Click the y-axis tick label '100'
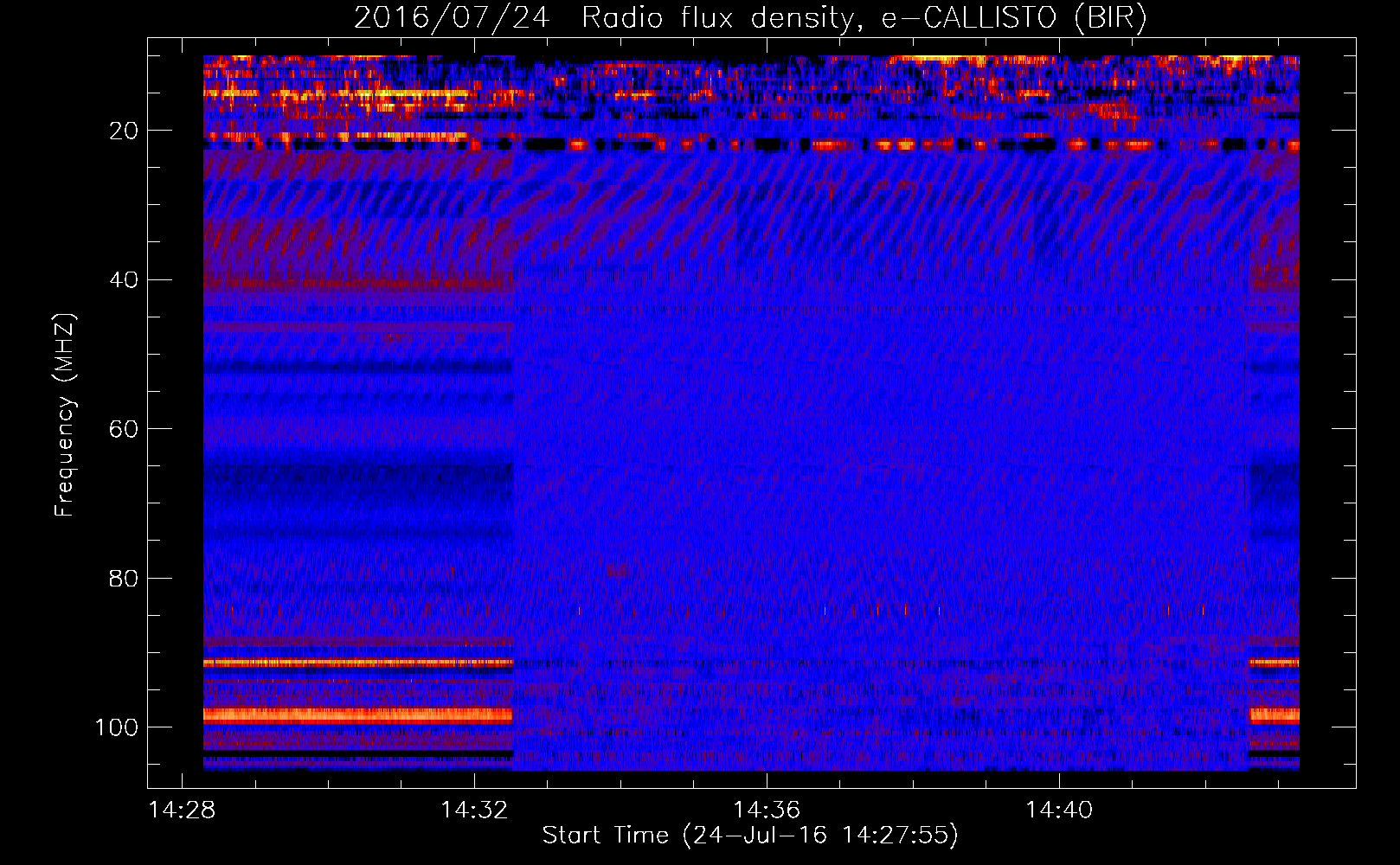Image resolution: width=1400 pixels, height=865 pixels. [x=117, y=727]
